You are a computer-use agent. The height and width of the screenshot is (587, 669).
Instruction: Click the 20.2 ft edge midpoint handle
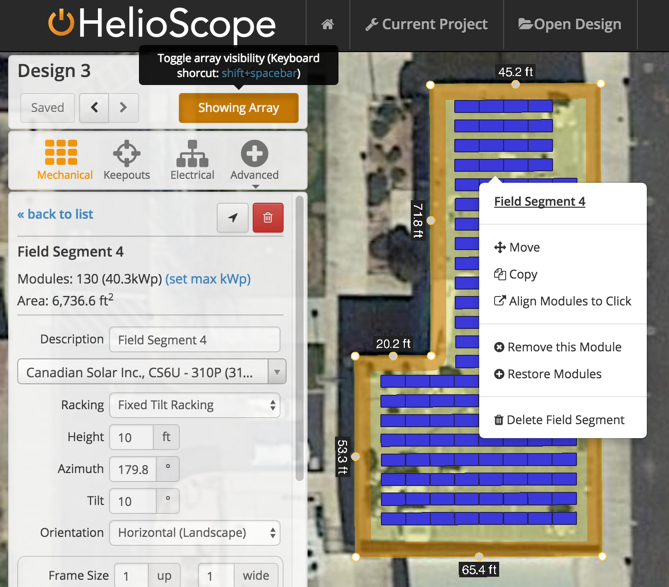click(x=393, y=356)
